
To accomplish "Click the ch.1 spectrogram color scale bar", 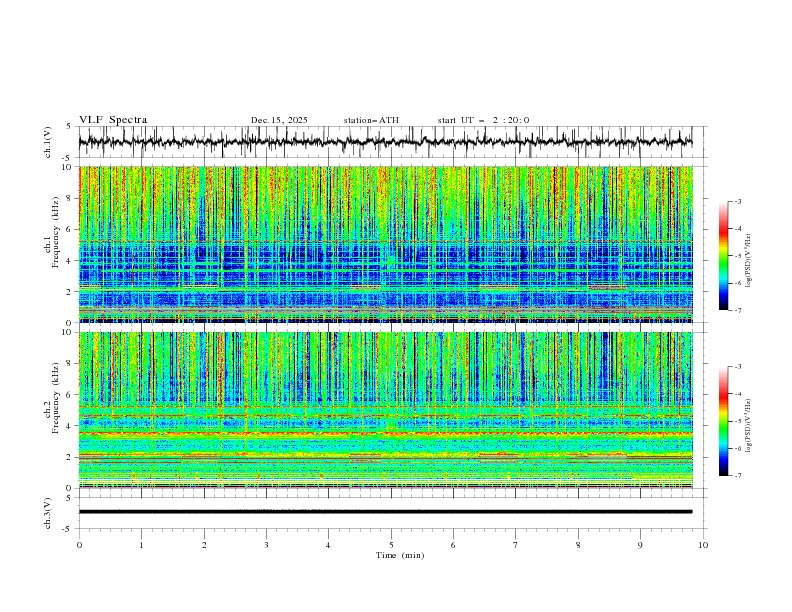I will tap(724, 256).
